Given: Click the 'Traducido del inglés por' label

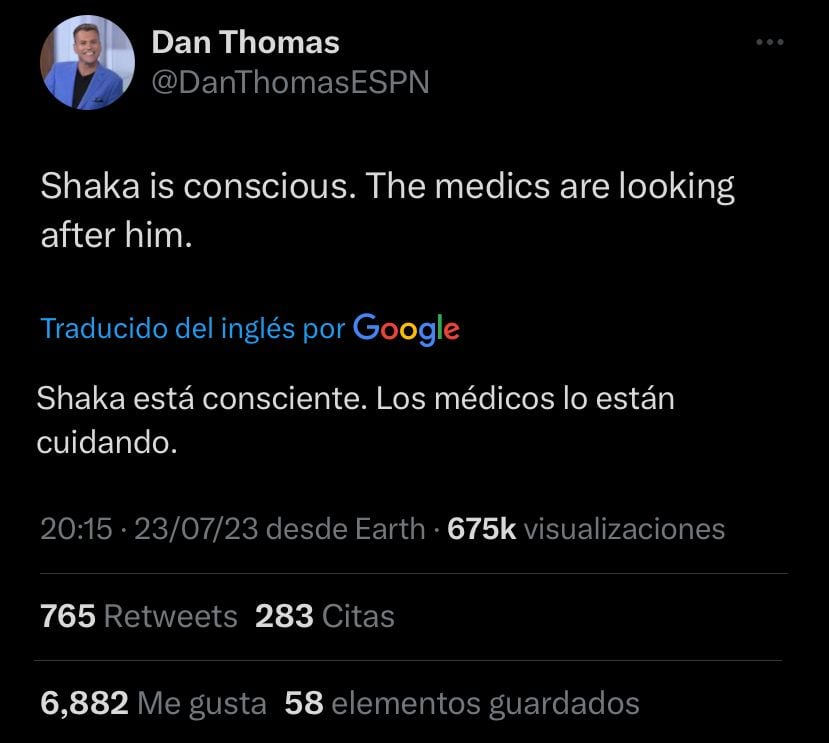Looking at the screenshot, I should pos(193,328).
